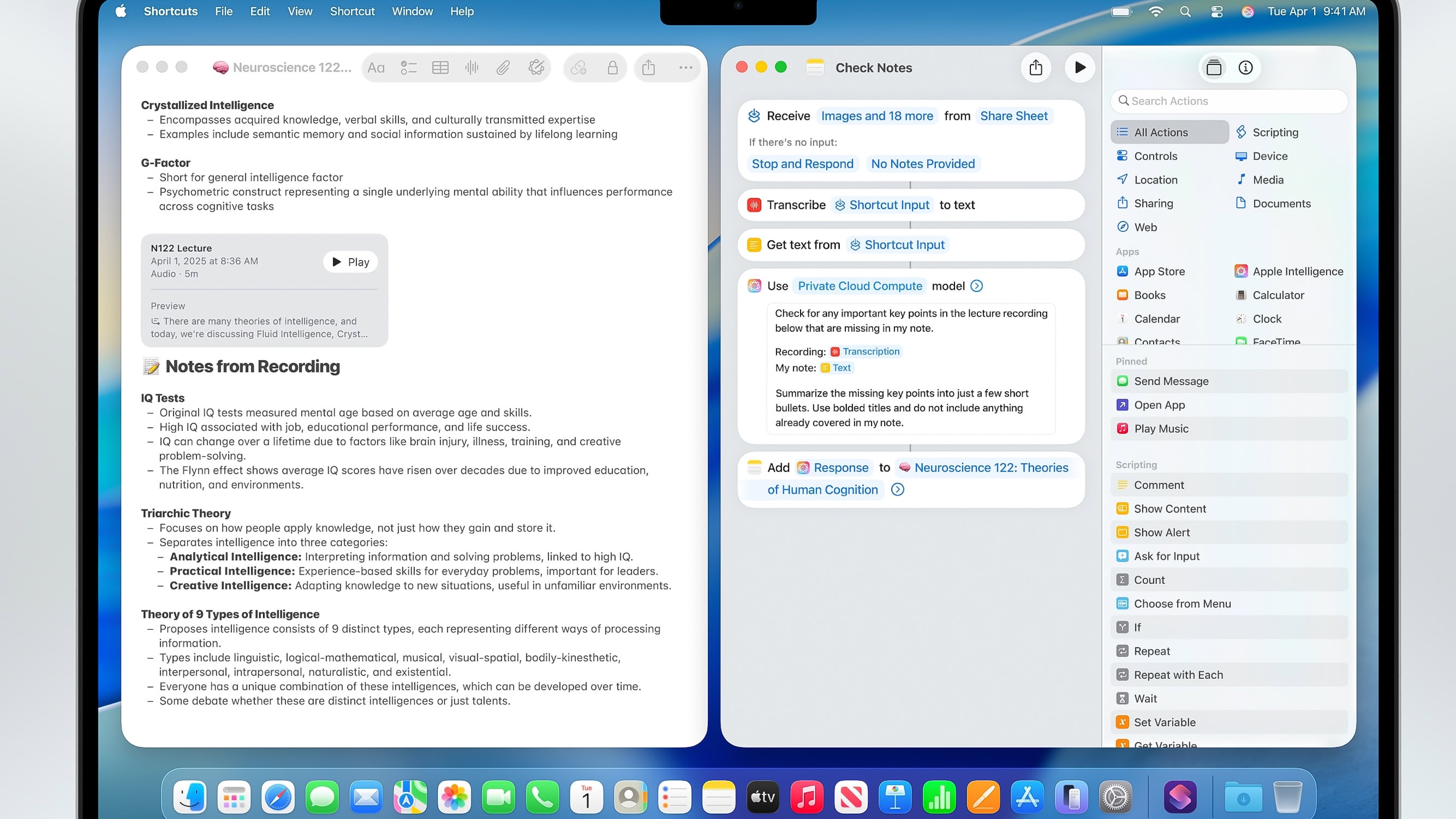Change the Stop and Respond behavior
This screenshot has width=1456, height=819.
pyautogui.click(x=802, y=164)
